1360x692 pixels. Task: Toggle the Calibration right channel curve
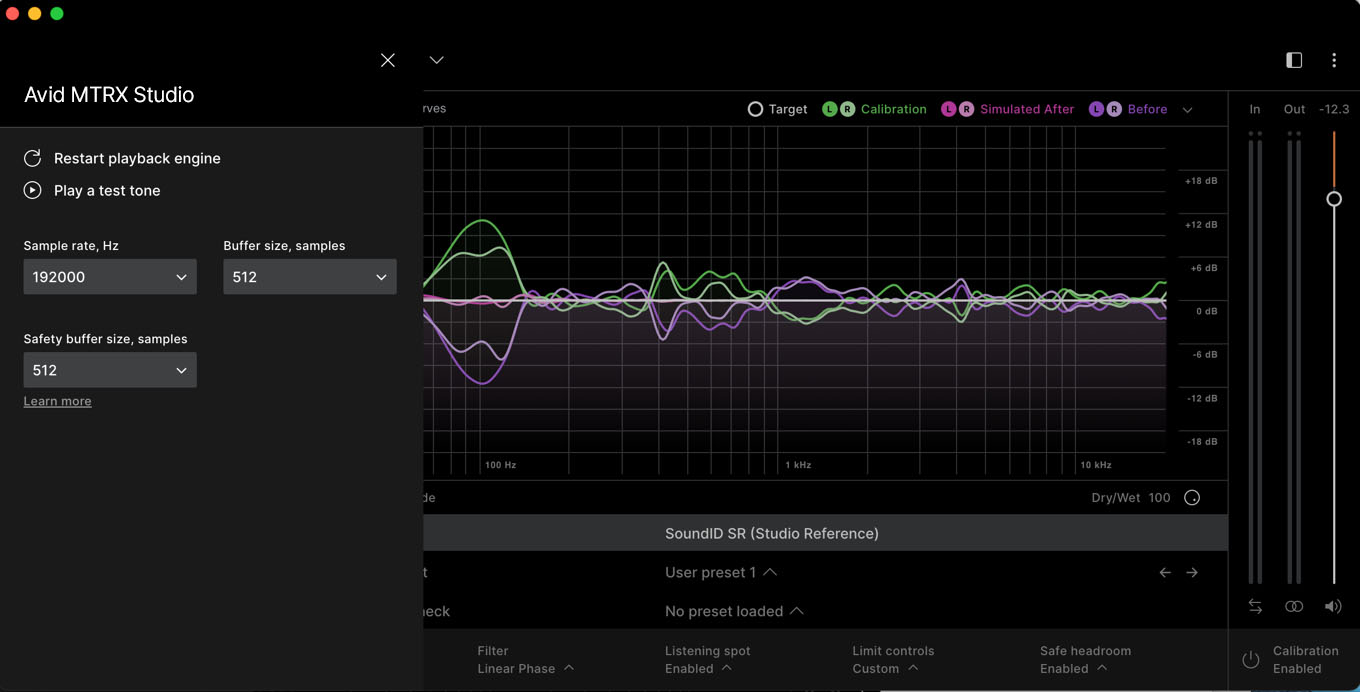click(x=847, y=109)
